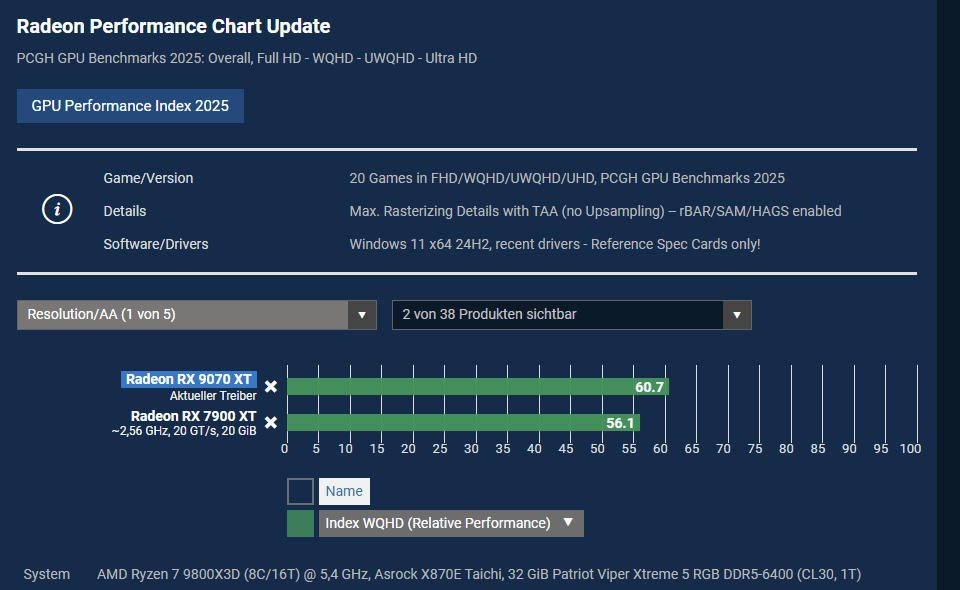
Task: Click the green legend color swatch
Action: pos(300,523)
